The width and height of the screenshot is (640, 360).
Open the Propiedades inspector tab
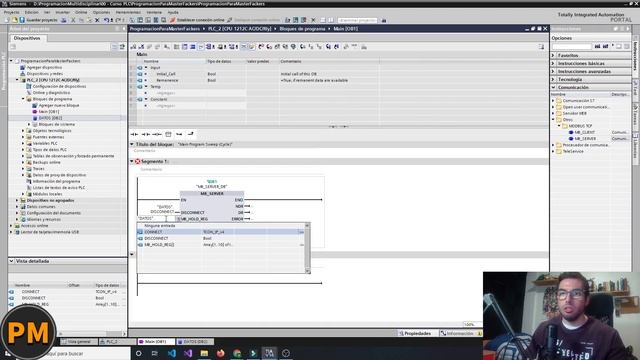pos(415,333)
